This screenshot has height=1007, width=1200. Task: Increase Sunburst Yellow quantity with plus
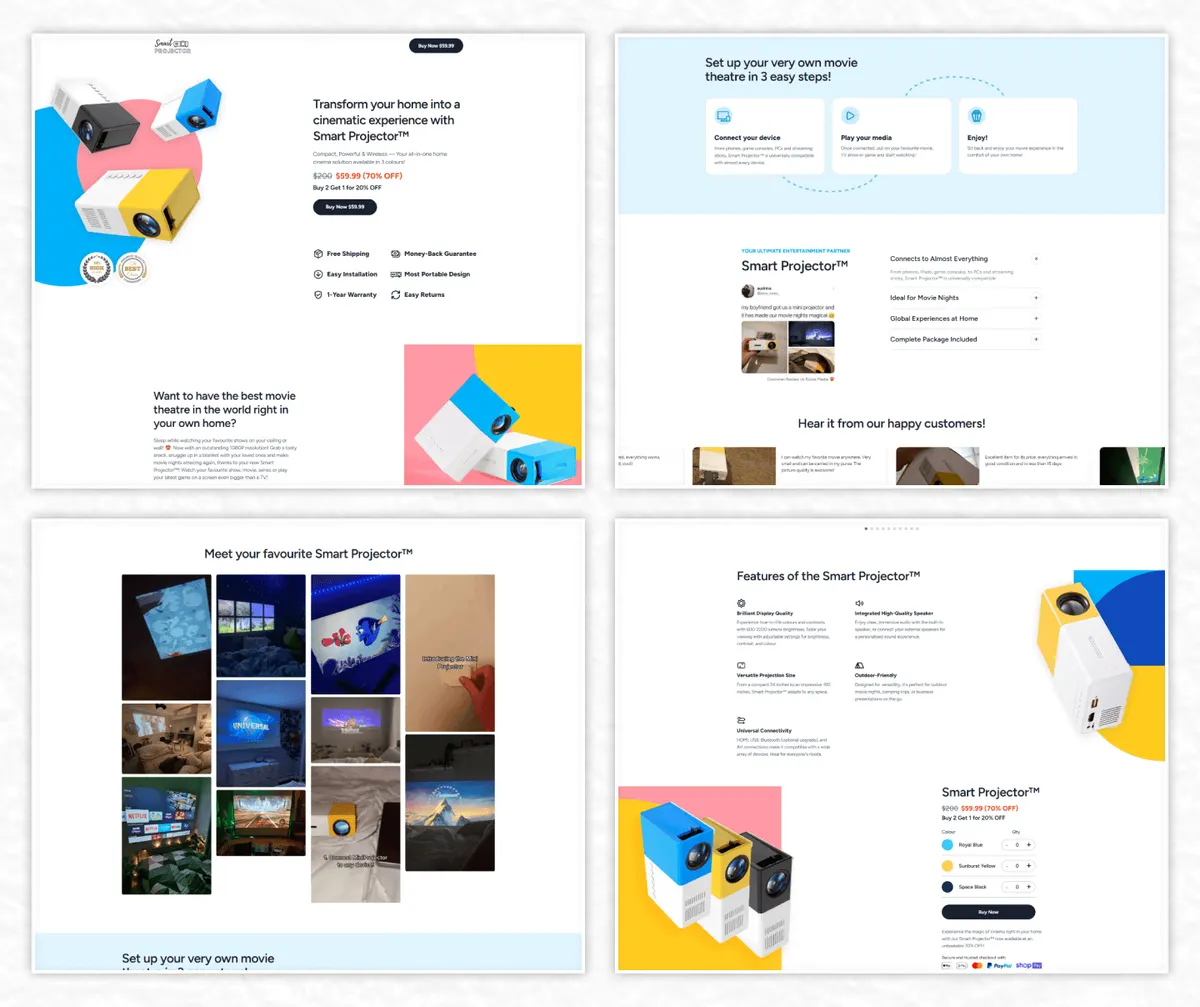click(x=1029, y=866)
